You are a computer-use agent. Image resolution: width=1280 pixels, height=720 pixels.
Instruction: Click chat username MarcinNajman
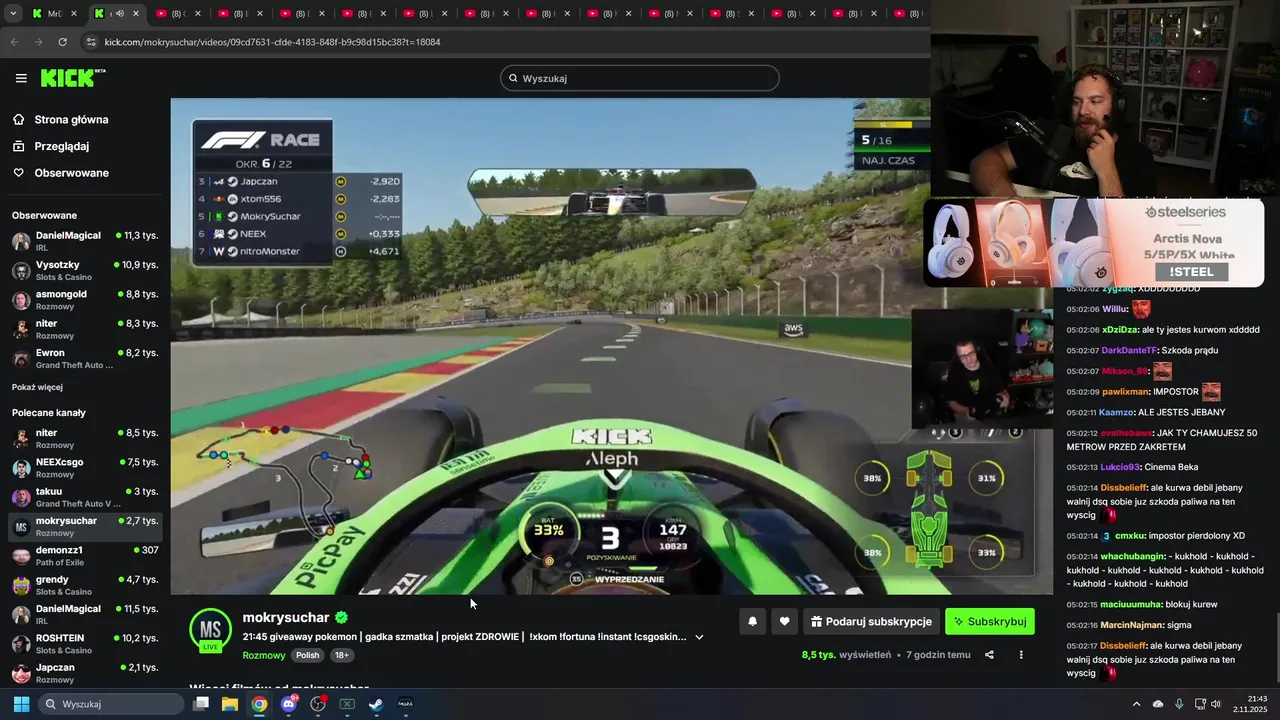[1132, 625]
